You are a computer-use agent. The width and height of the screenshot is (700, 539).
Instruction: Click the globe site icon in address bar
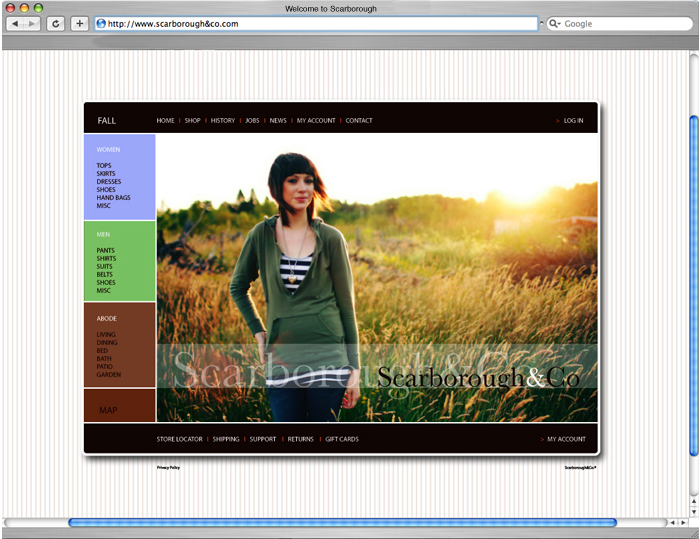click(101, 23)
